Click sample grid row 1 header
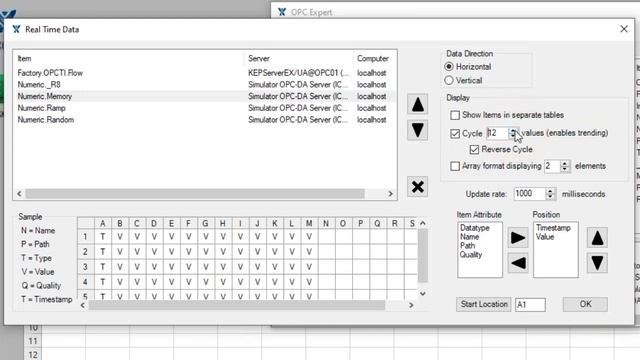The width and height of the screenshot is (640, 360). click(x=85, y=236)
